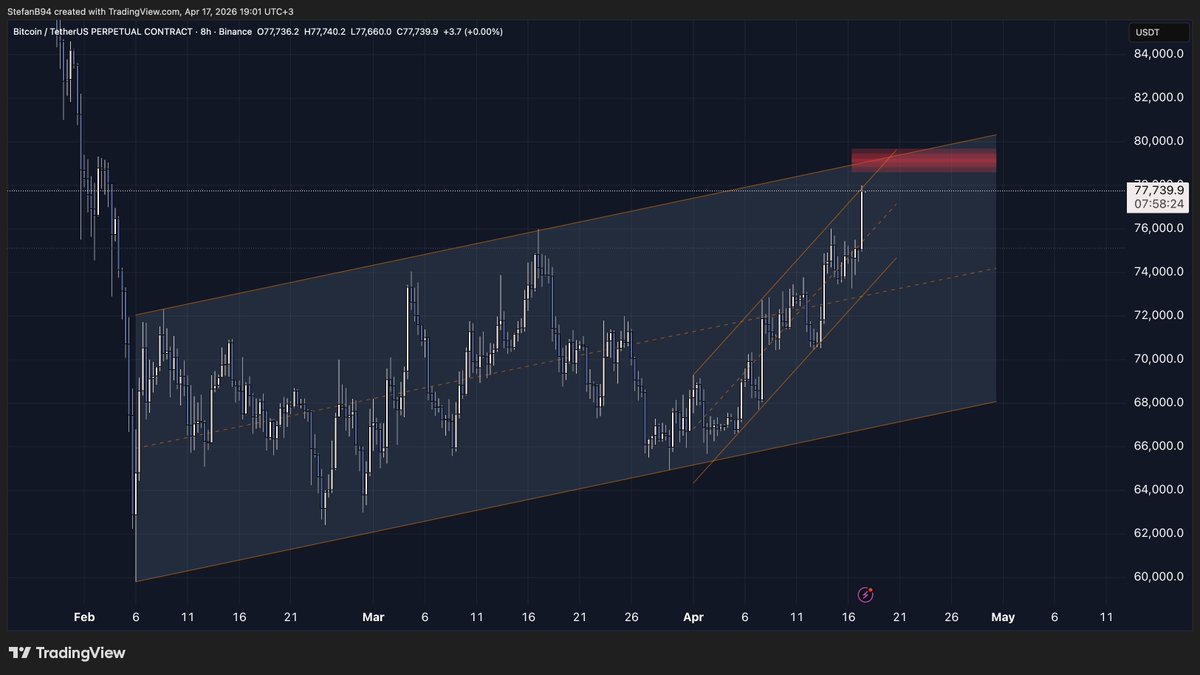This screenshot has width=1200, height=675.
Task: Click the Mar label on time axis
Action: click(373, 617)
